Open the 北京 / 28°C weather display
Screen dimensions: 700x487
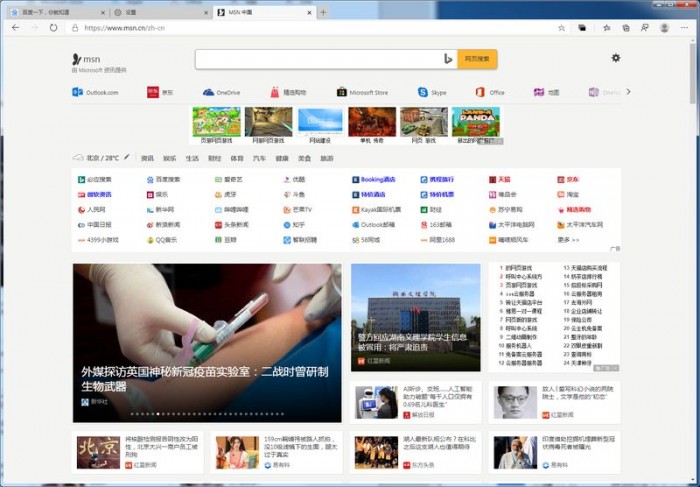click(96, 158)
